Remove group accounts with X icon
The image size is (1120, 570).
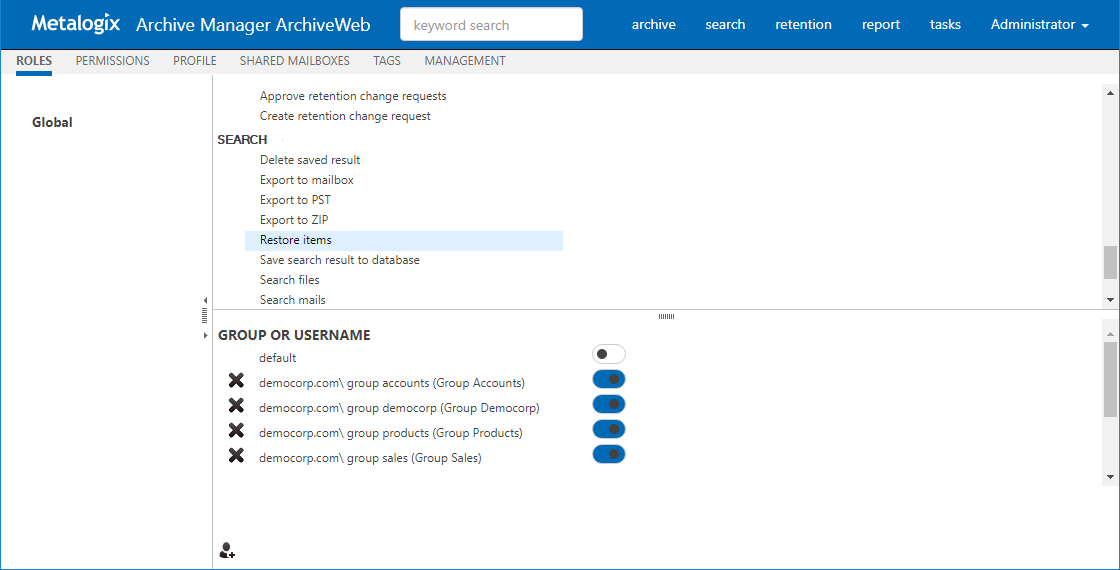236,380
